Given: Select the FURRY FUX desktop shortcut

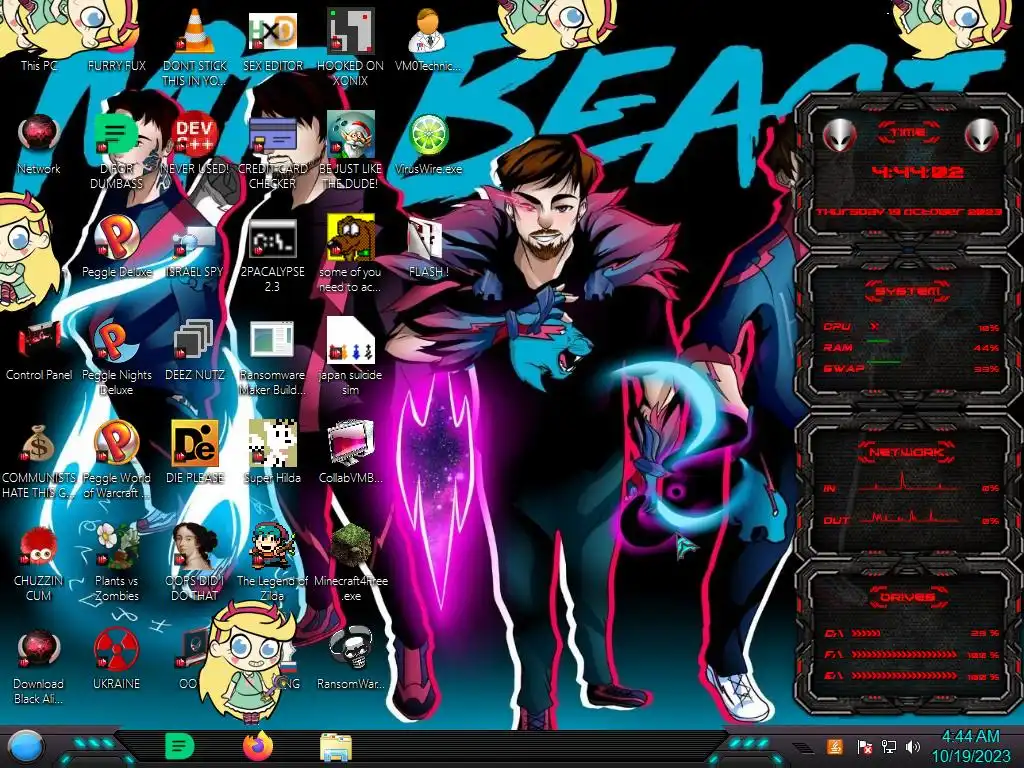Looking at the screenshot, I should [116, 39].
